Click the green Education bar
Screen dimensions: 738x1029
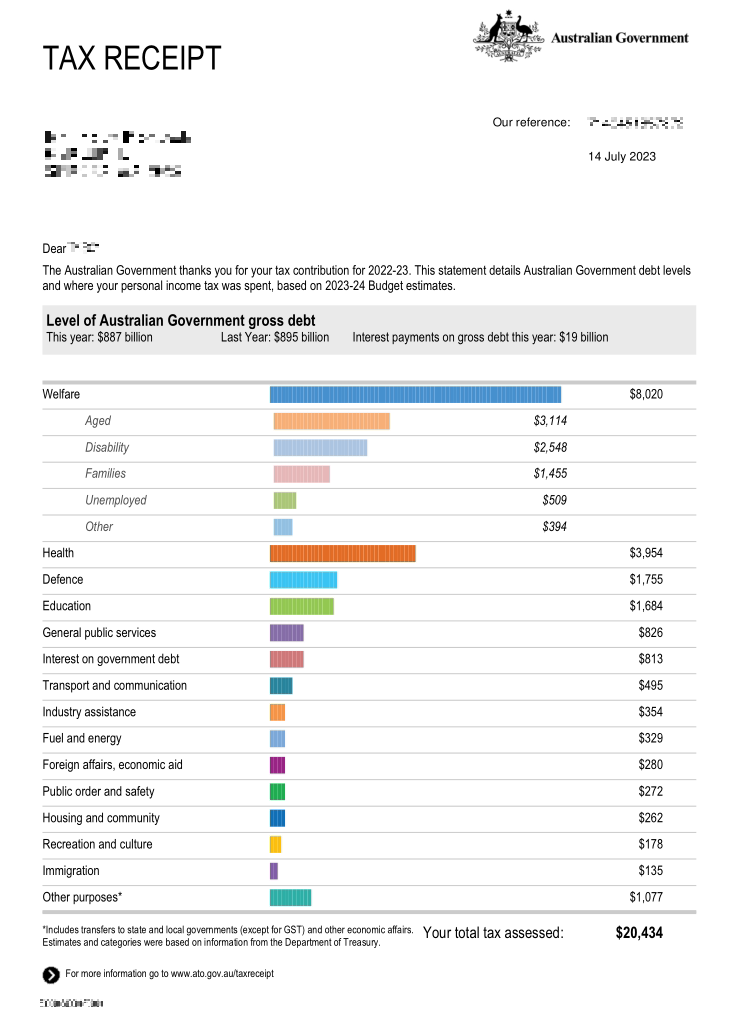point(301,606)
